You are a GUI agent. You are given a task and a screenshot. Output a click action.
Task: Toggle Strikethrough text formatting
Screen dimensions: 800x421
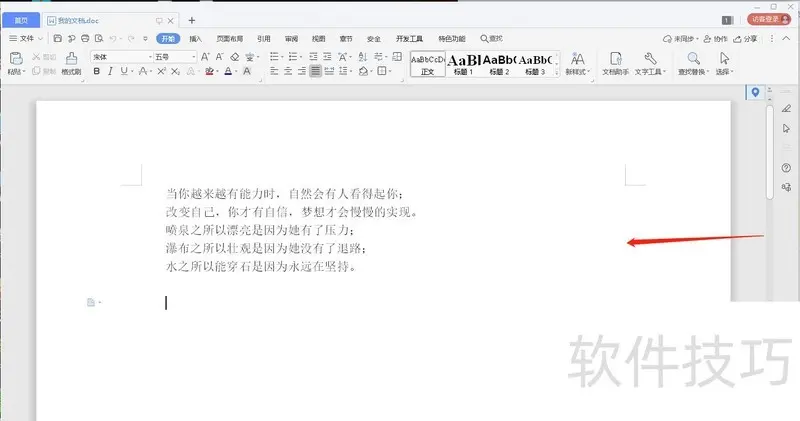pos(143,71)
